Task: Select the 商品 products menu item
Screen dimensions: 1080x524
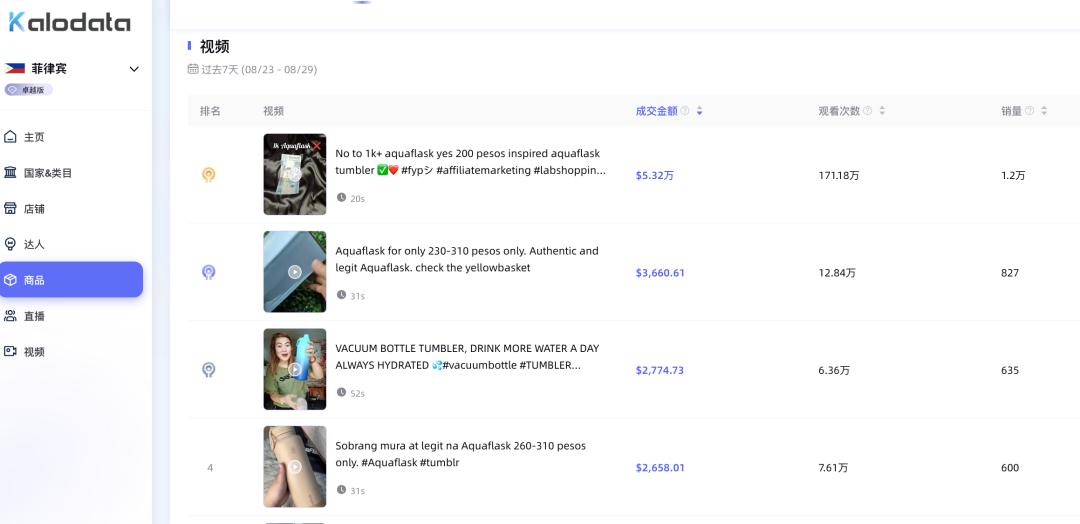Action: point(72,280)
